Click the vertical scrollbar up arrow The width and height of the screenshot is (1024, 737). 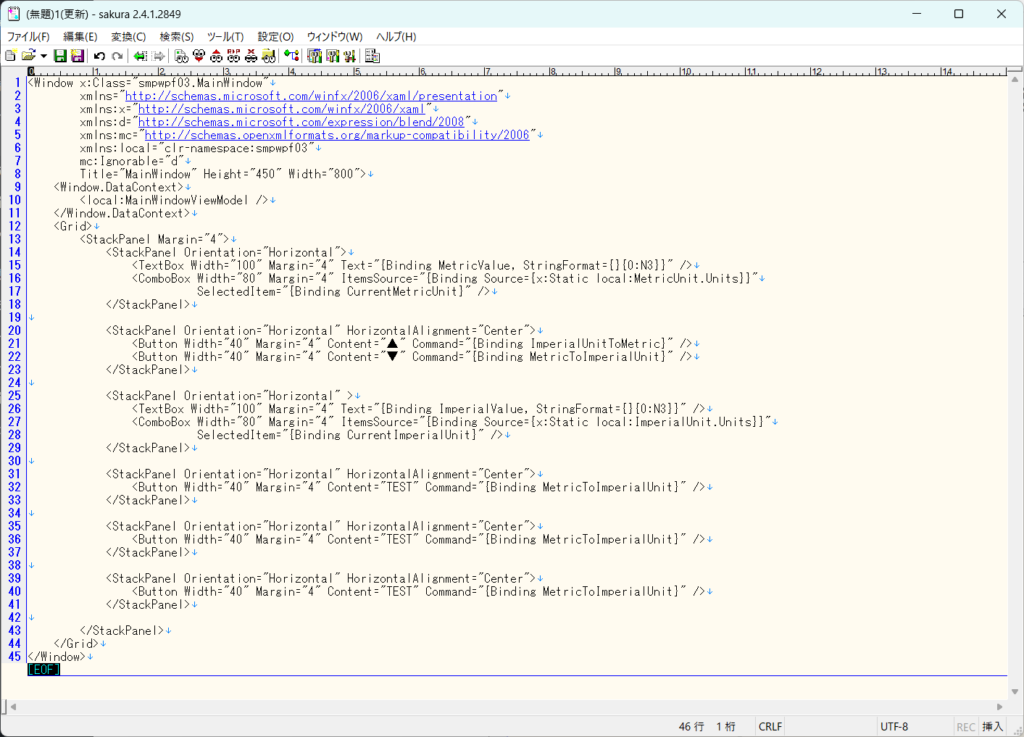click(x=1015, y=79)
